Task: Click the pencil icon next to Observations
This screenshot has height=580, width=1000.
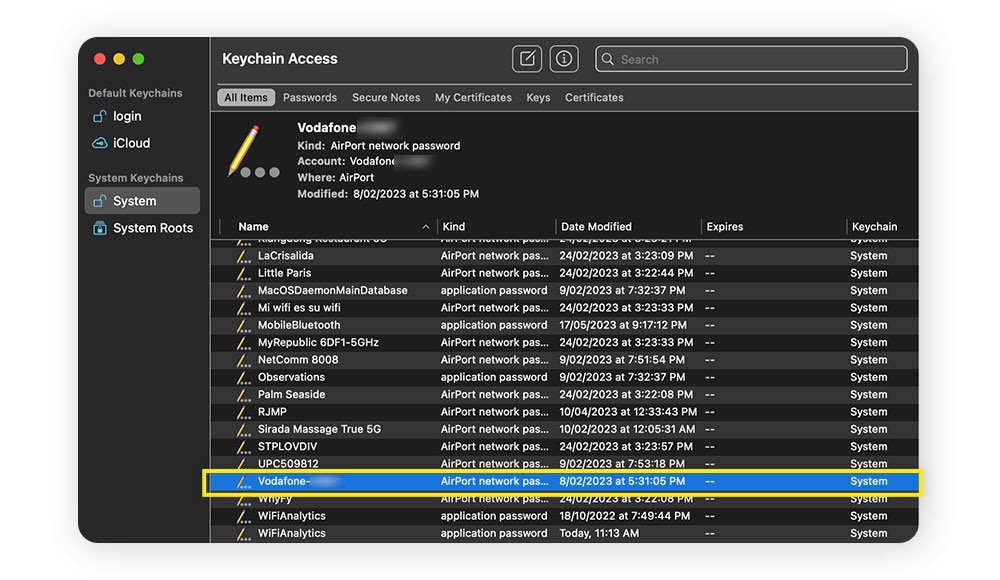Action: tap(243, 377)
